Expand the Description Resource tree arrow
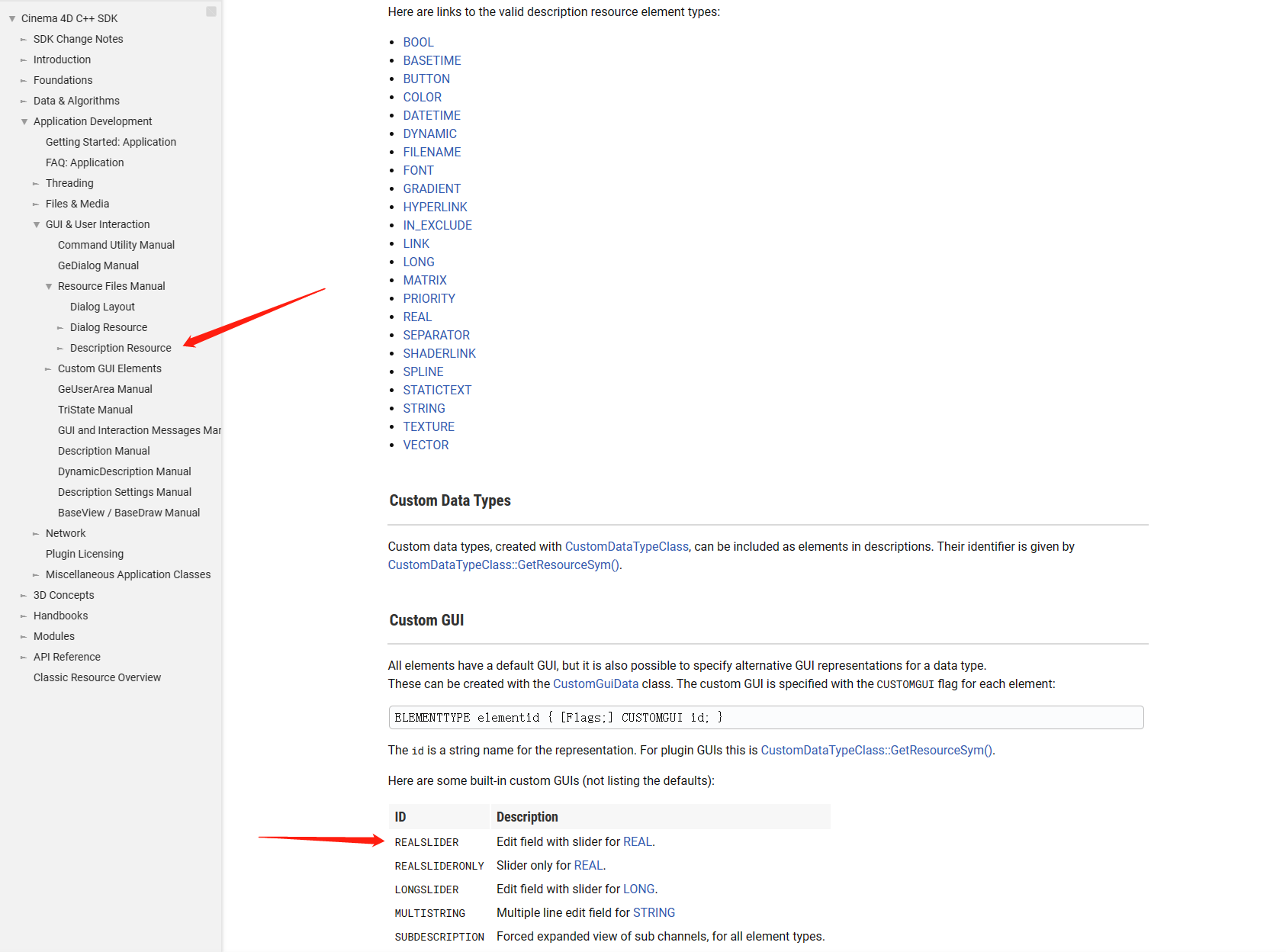Screen dimensions: 1286x952 (60, 348)
